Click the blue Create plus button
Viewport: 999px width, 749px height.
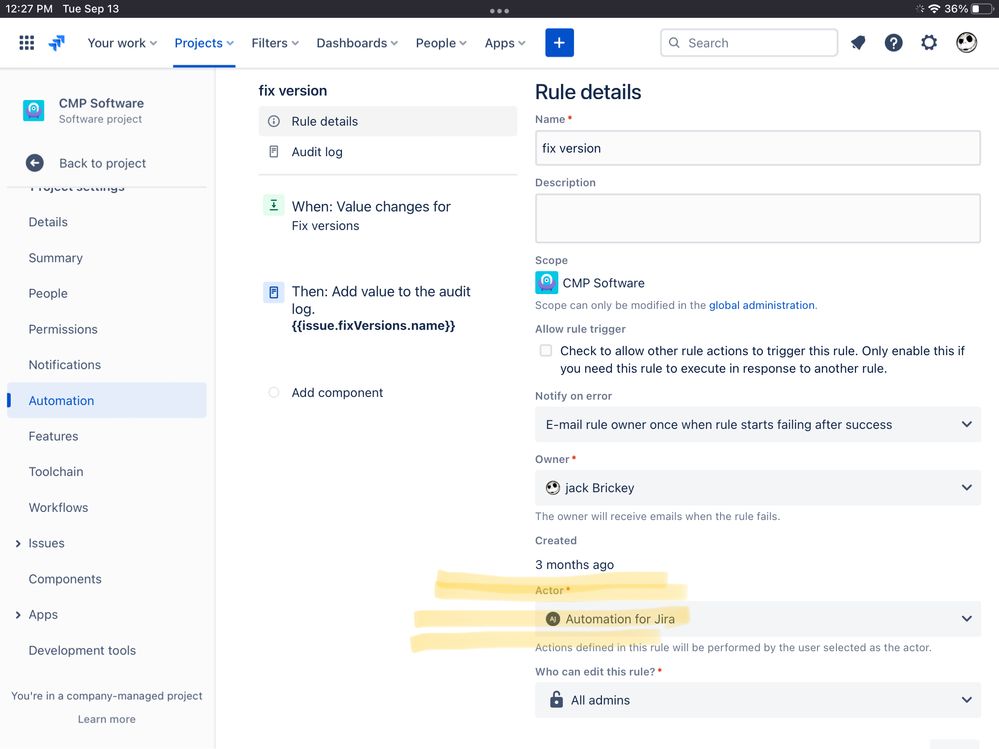coord(559,43)
